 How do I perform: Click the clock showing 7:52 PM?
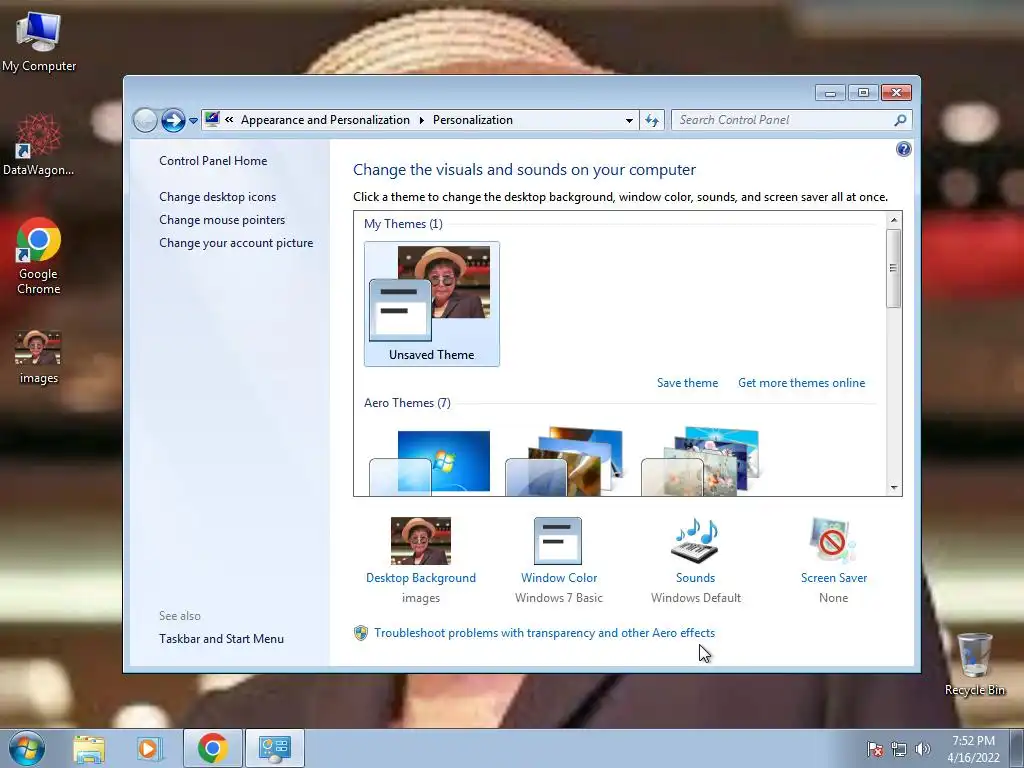[x=973, y=748]
